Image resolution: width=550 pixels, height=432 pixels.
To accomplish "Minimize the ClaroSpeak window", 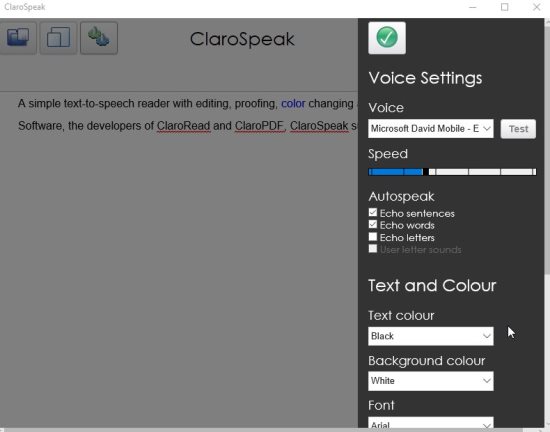I will (472, 7).
